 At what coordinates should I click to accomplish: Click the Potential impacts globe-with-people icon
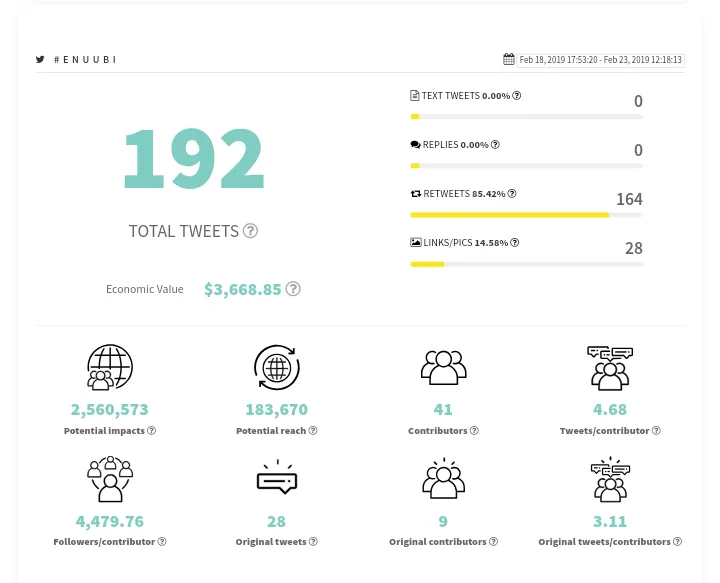tap(110, 367)
